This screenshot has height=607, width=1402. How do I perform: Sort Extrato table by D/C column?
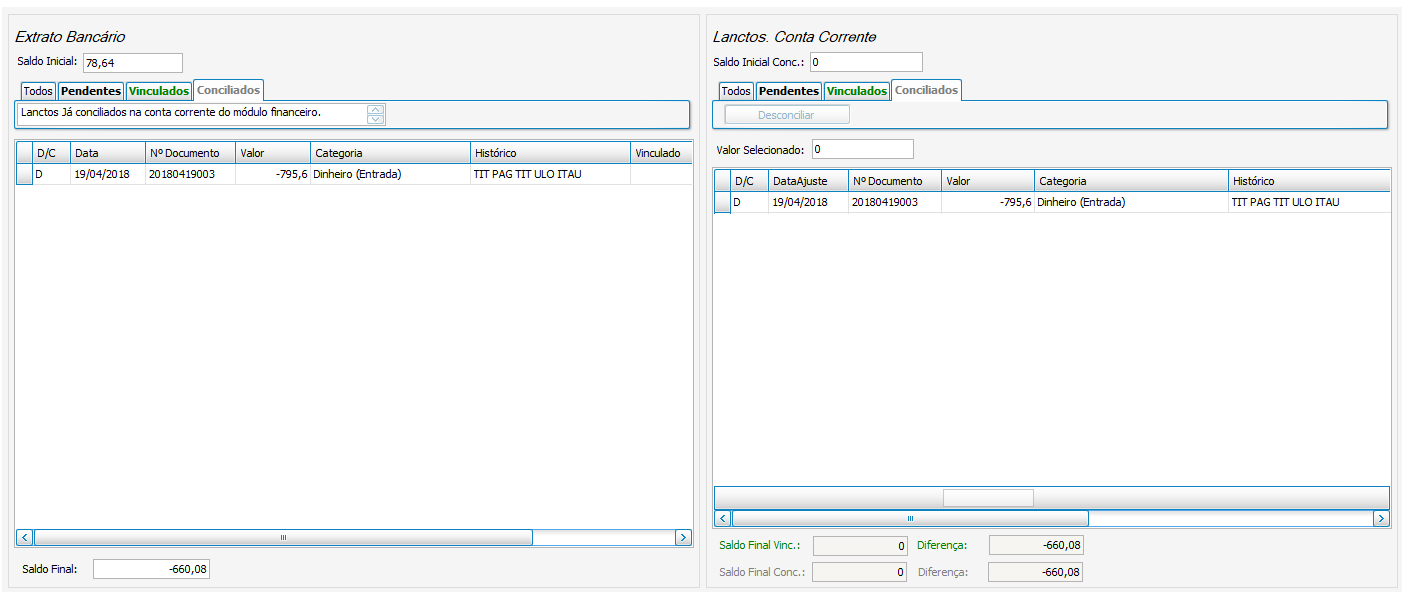[x=51, y=153]
